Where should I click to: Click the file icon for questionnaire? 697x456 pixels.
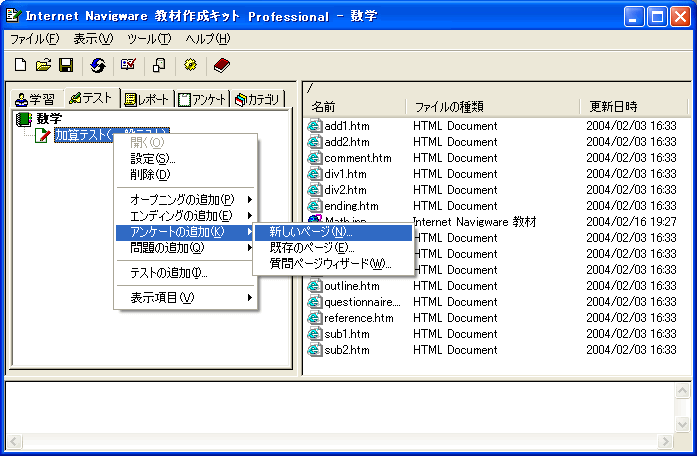pos(314,302)
